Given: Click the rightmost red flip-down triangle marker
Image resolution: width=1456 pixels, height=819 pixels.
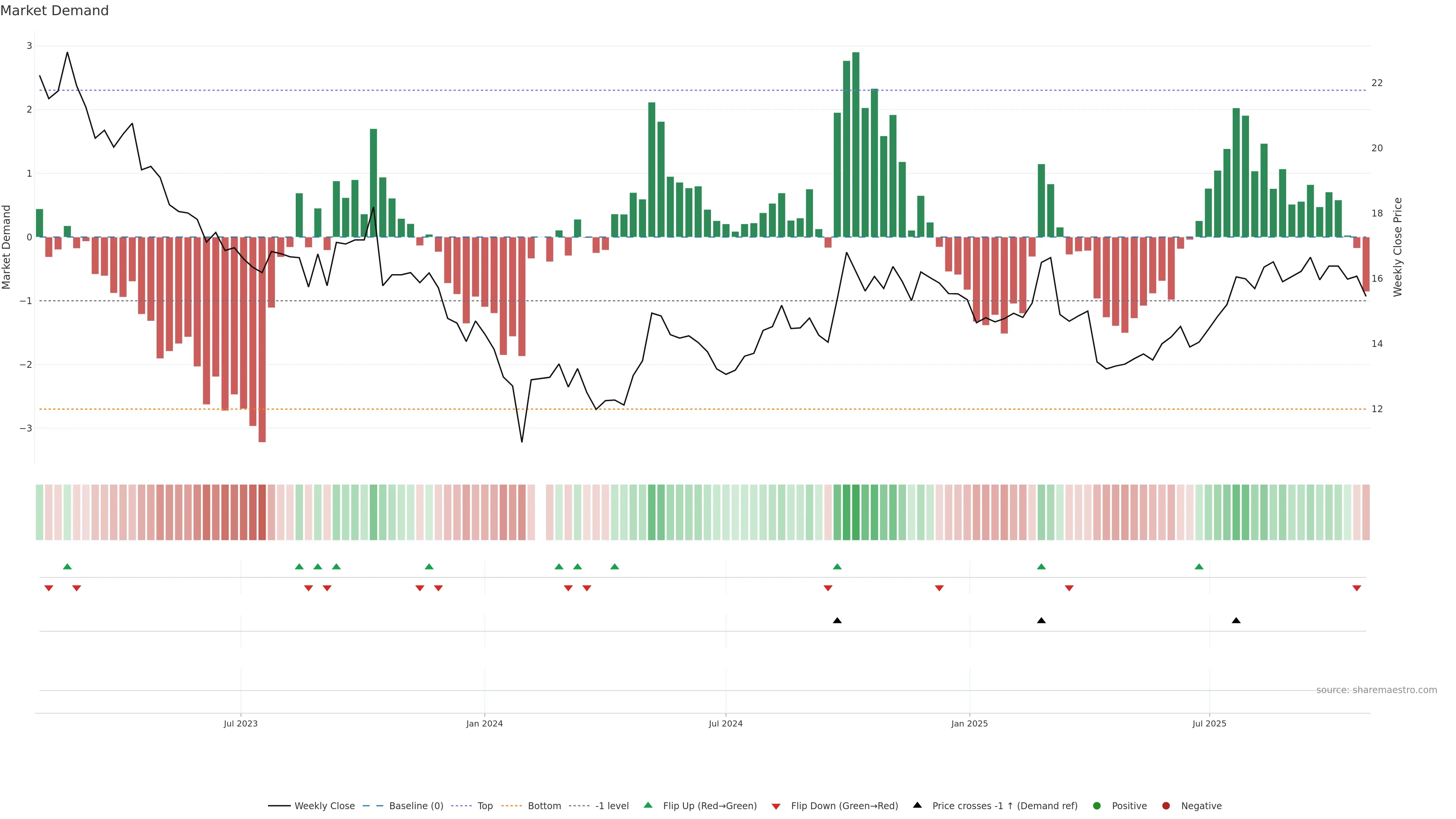Looking at the screenshot, I should (x=1357, y=588).
